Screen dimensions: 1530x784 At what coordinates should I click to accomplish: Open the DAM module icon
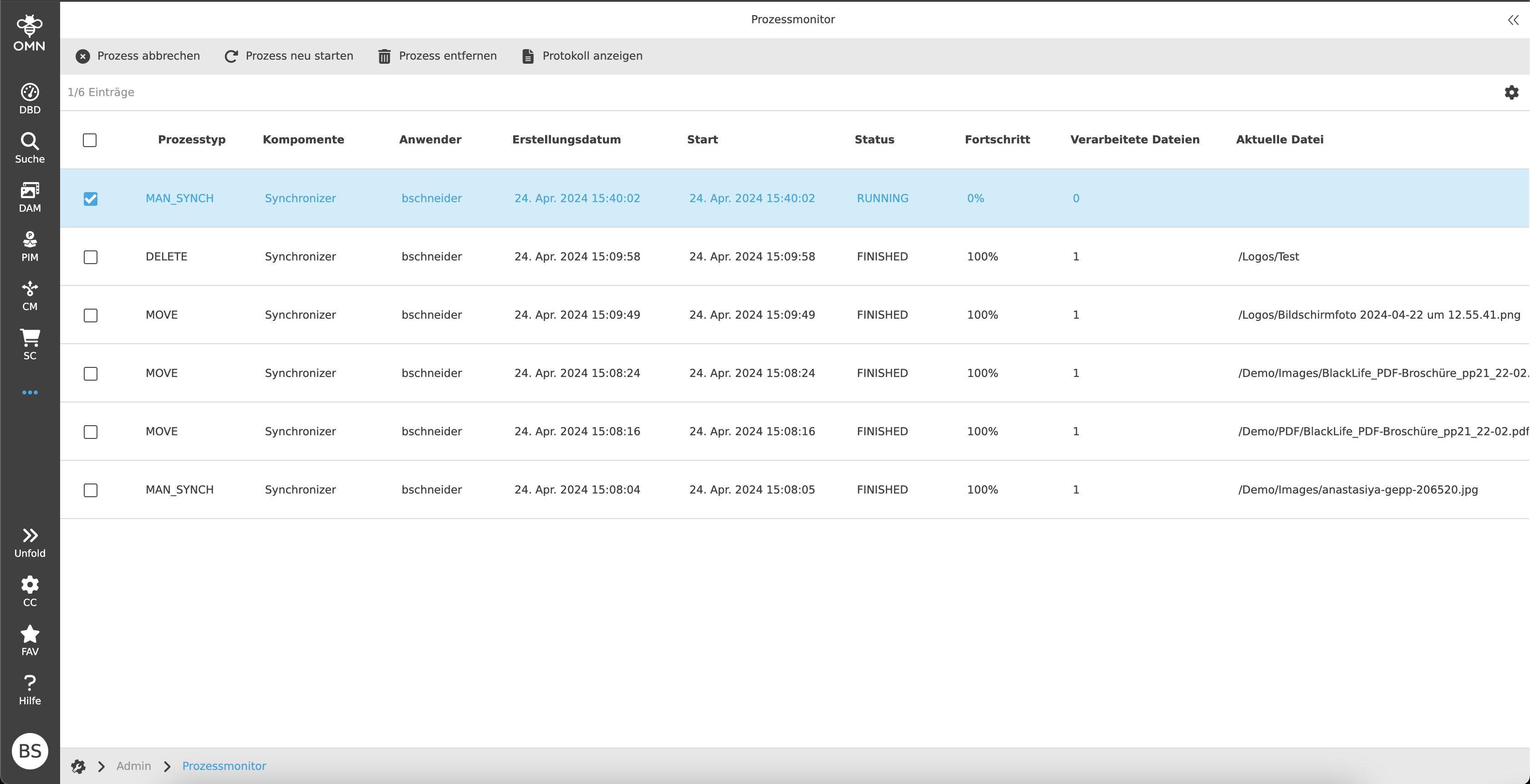point(30,197)
